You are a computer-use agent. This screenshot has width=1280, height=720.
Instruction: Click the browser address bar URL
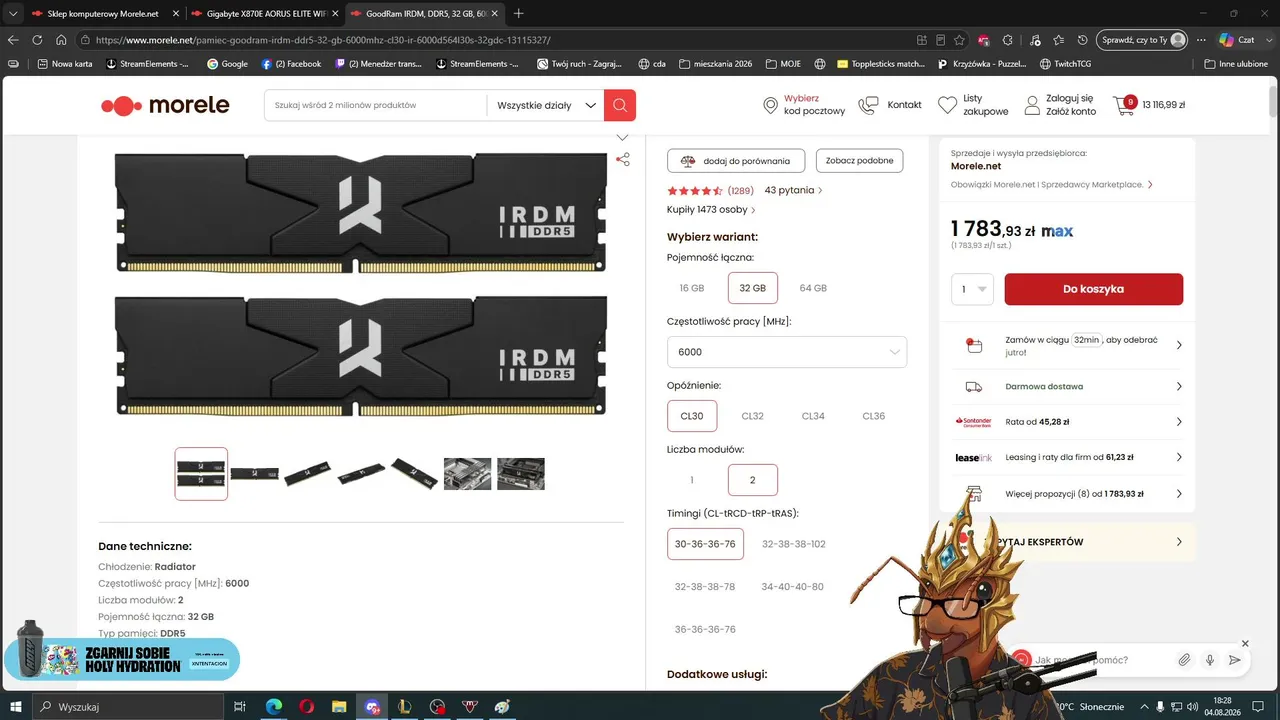pyautogui.click(x=323, y=40)
